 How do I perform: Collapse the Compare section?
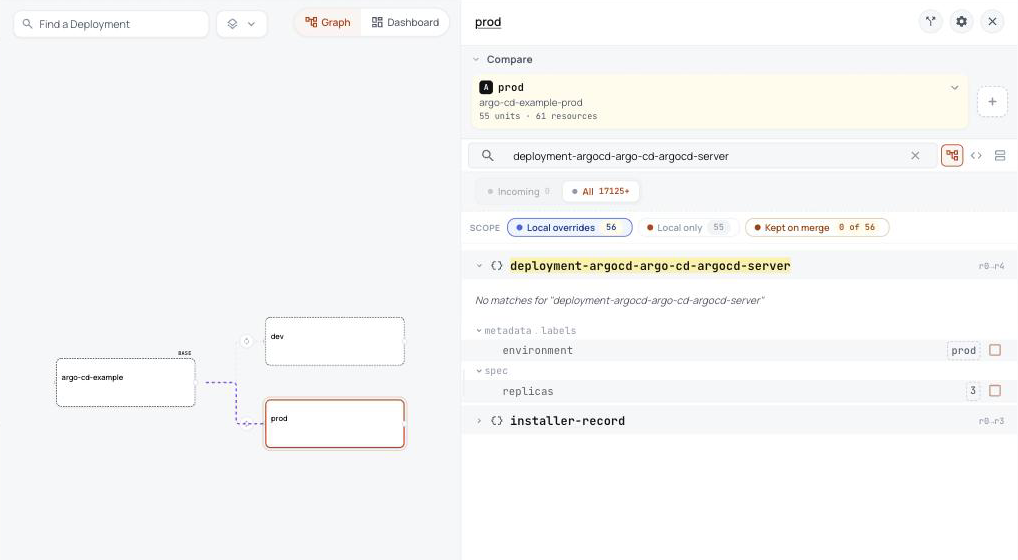[x=476, y=59]
